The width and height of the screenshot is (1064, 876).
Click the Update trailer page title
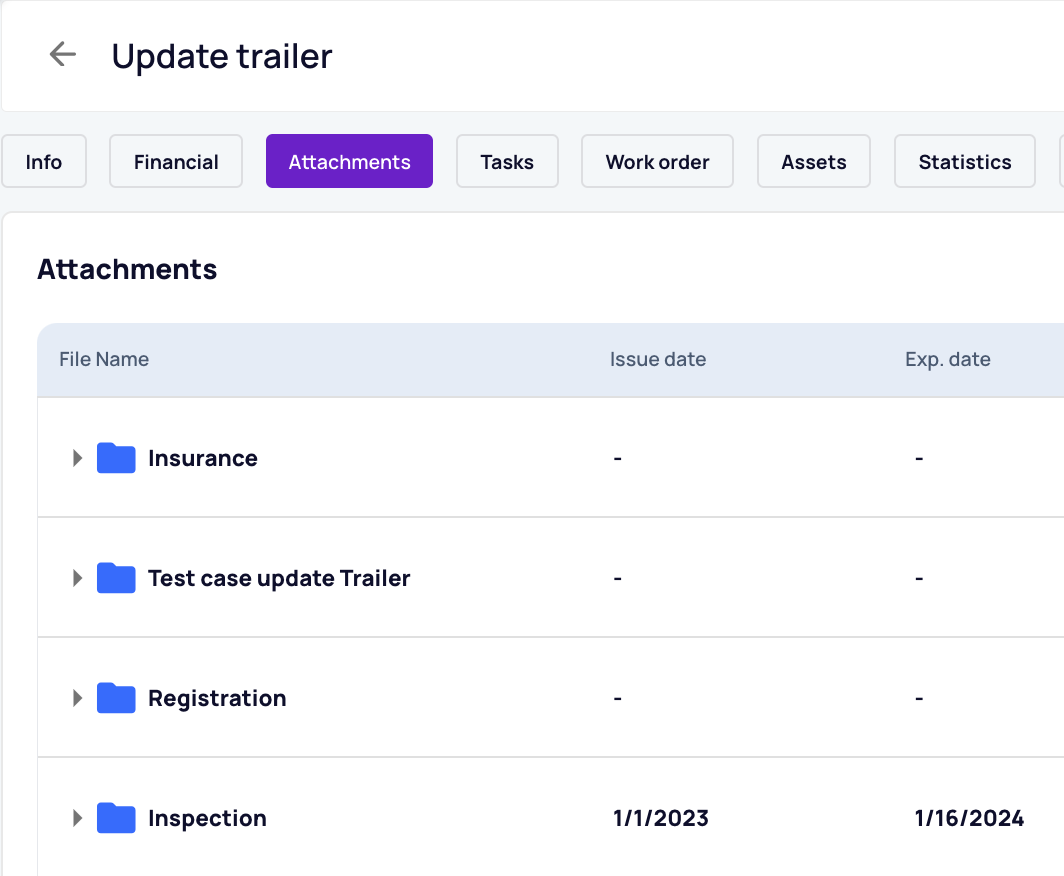(x=222, y=56)
